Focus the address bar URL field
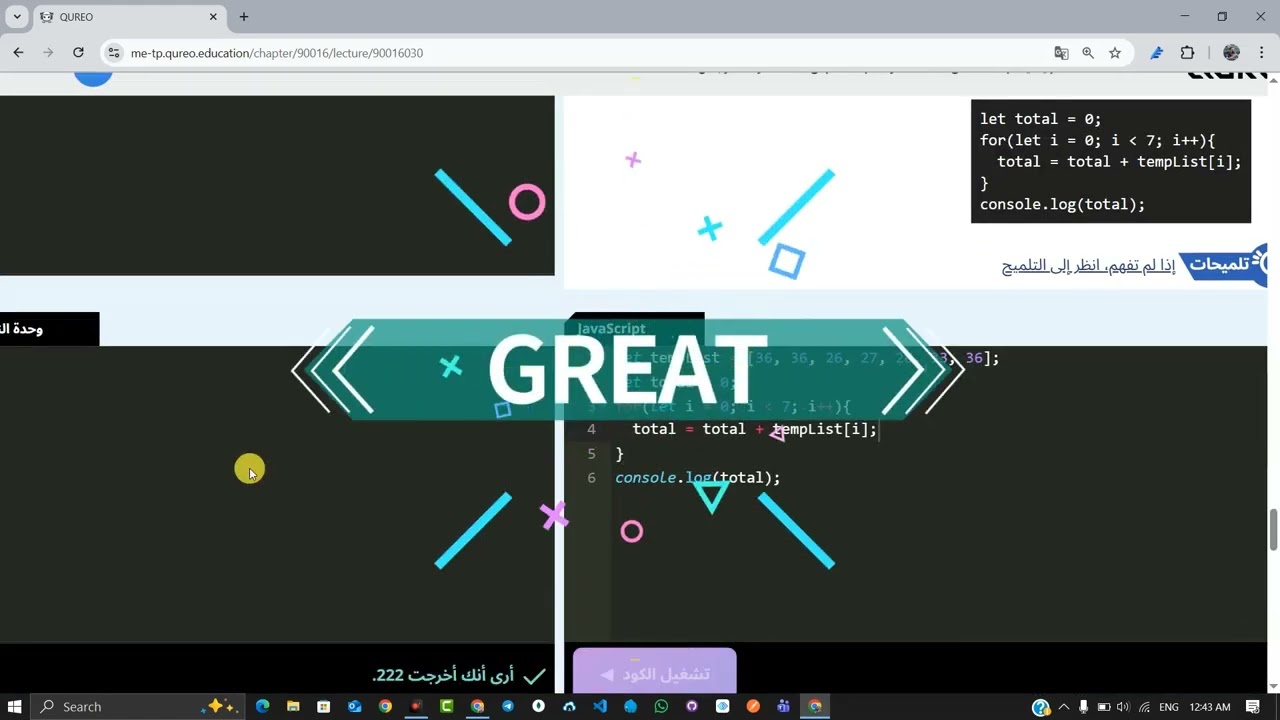Image resolution: width=1280 pixels, height=720 pixels. click(x=580, y=53)
